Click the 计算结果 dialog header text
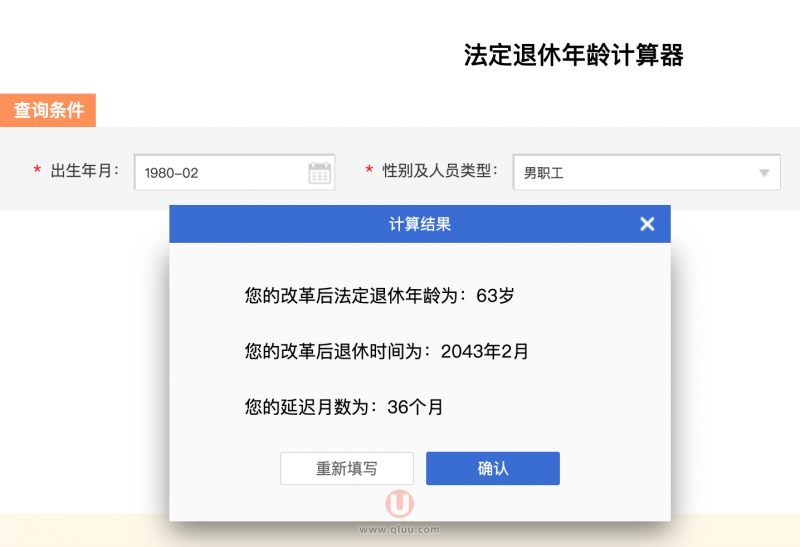 tap(420, 224)
